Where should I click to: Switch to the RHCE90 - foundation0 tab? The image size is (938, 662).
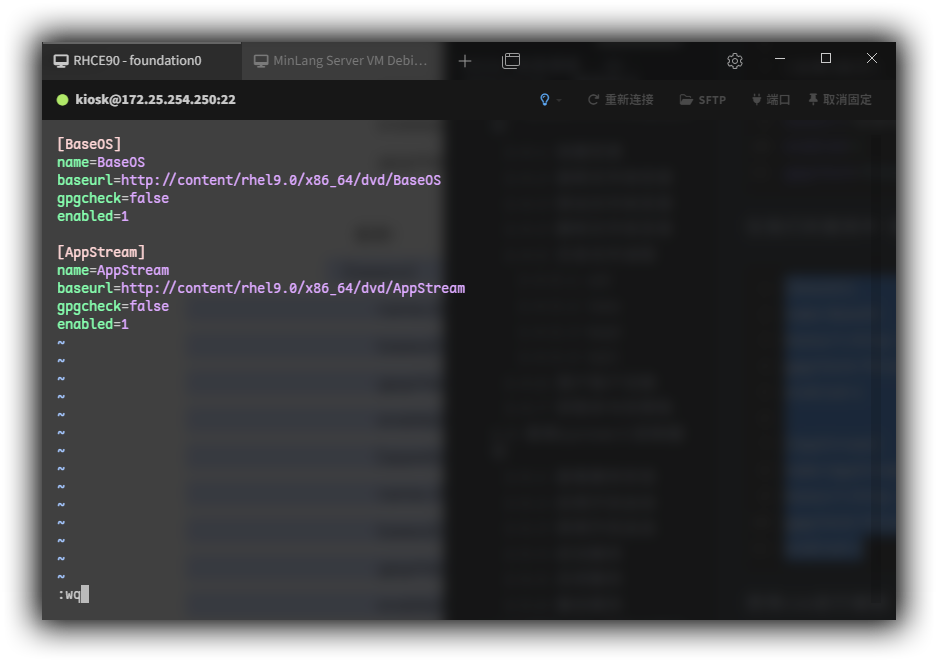tap(137, 61)
